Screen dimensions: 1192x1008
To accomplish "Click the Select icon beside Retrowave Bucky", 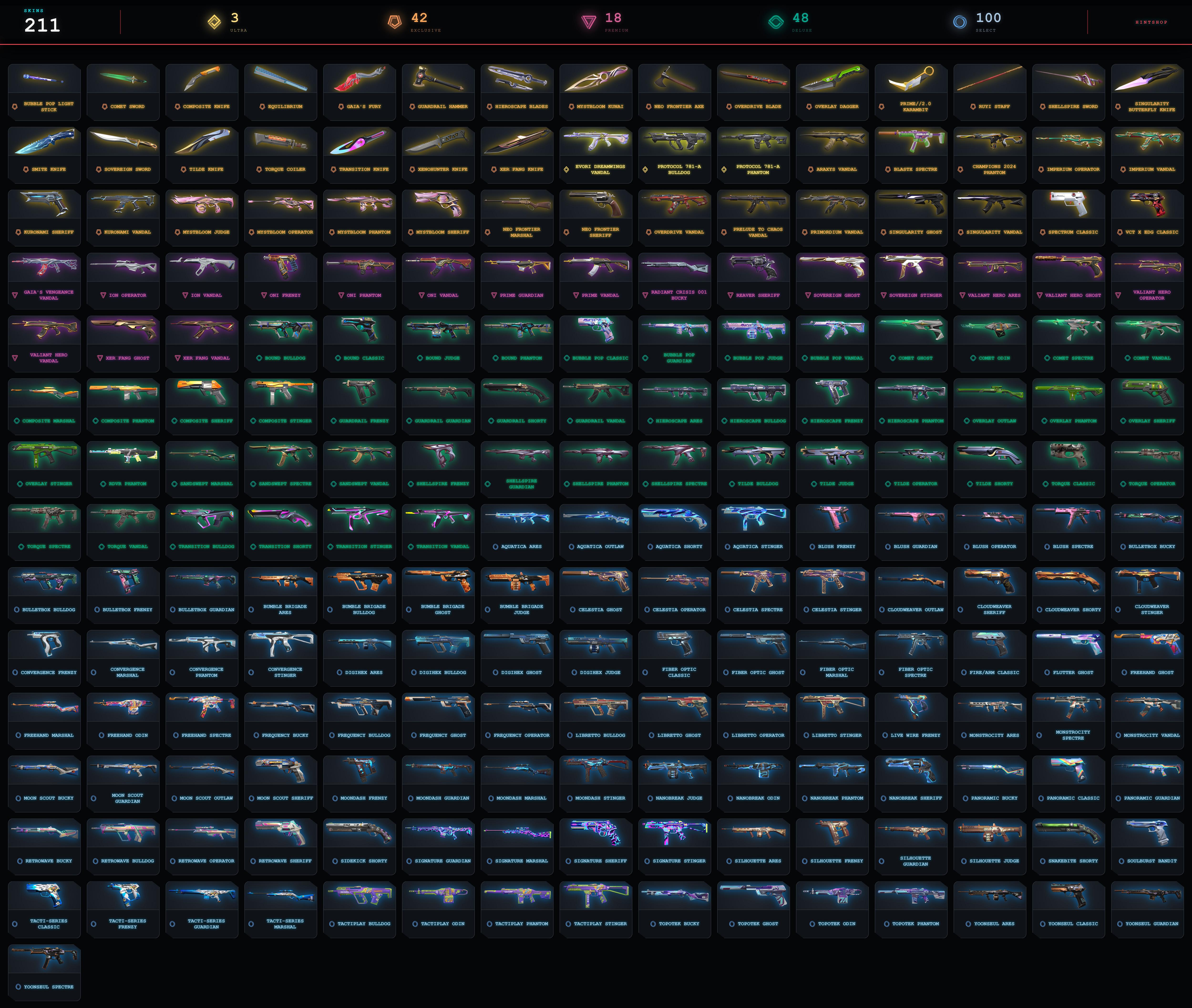I will coord(20,861).
